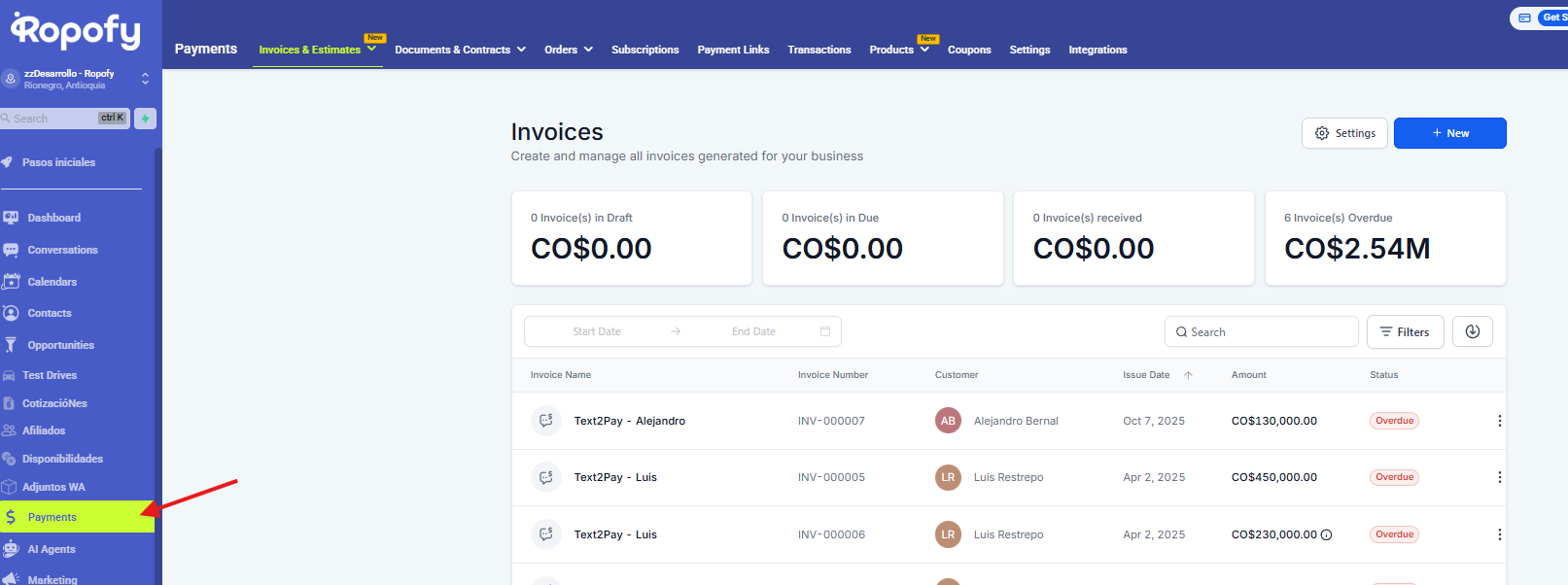Screen dimensions: 1568x585
Task: Click the calendar icon in date range field
Action: click(x=825, y=331)
